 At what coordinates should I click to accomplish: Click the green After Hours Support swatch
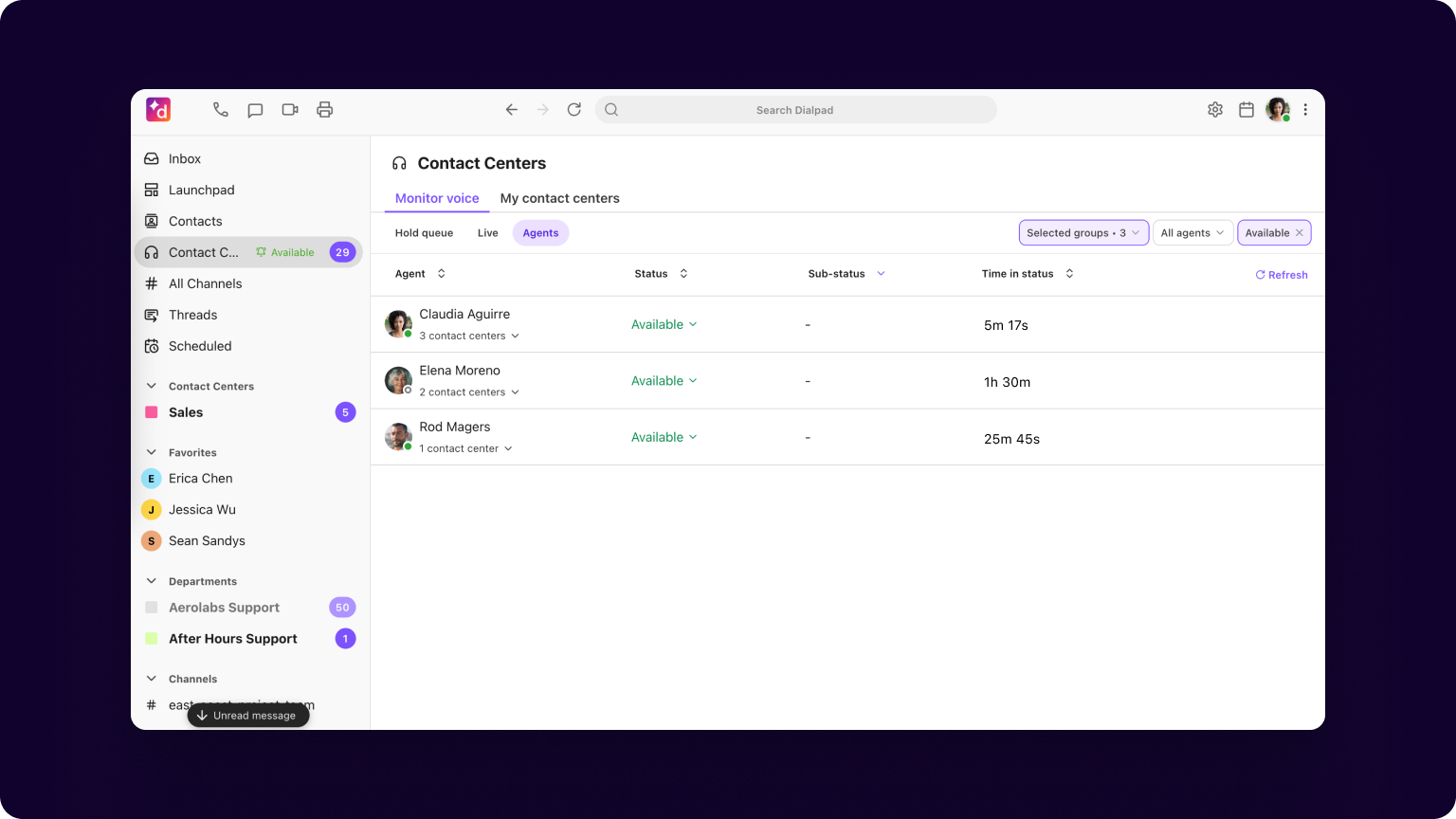point(151,639)
